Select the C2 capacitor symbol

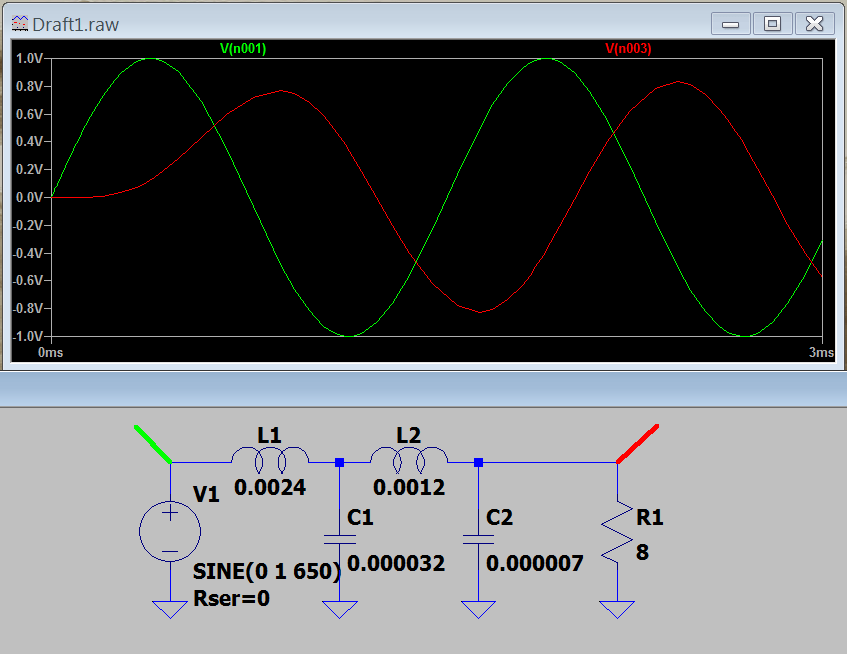pyautogui.click(x=478, y=540)
